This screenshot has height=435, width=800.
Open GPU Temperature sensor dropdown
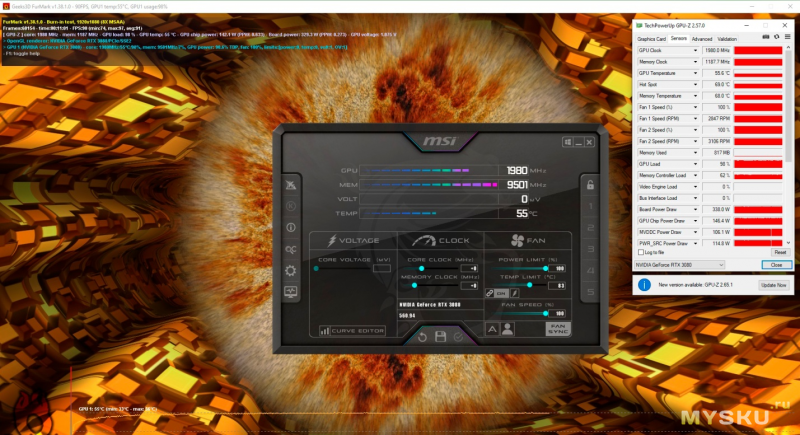click(695, 73)
